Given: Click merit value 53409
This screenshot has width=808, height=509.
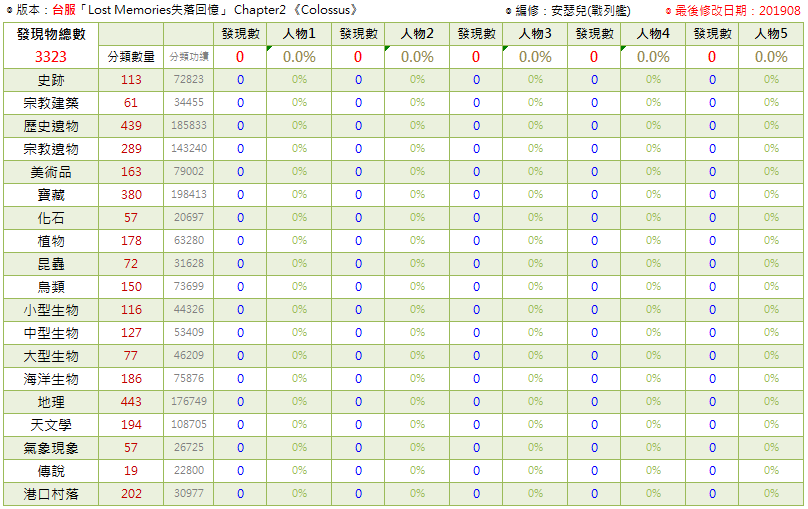Looking at the screenshot, I should pos(189,332).
